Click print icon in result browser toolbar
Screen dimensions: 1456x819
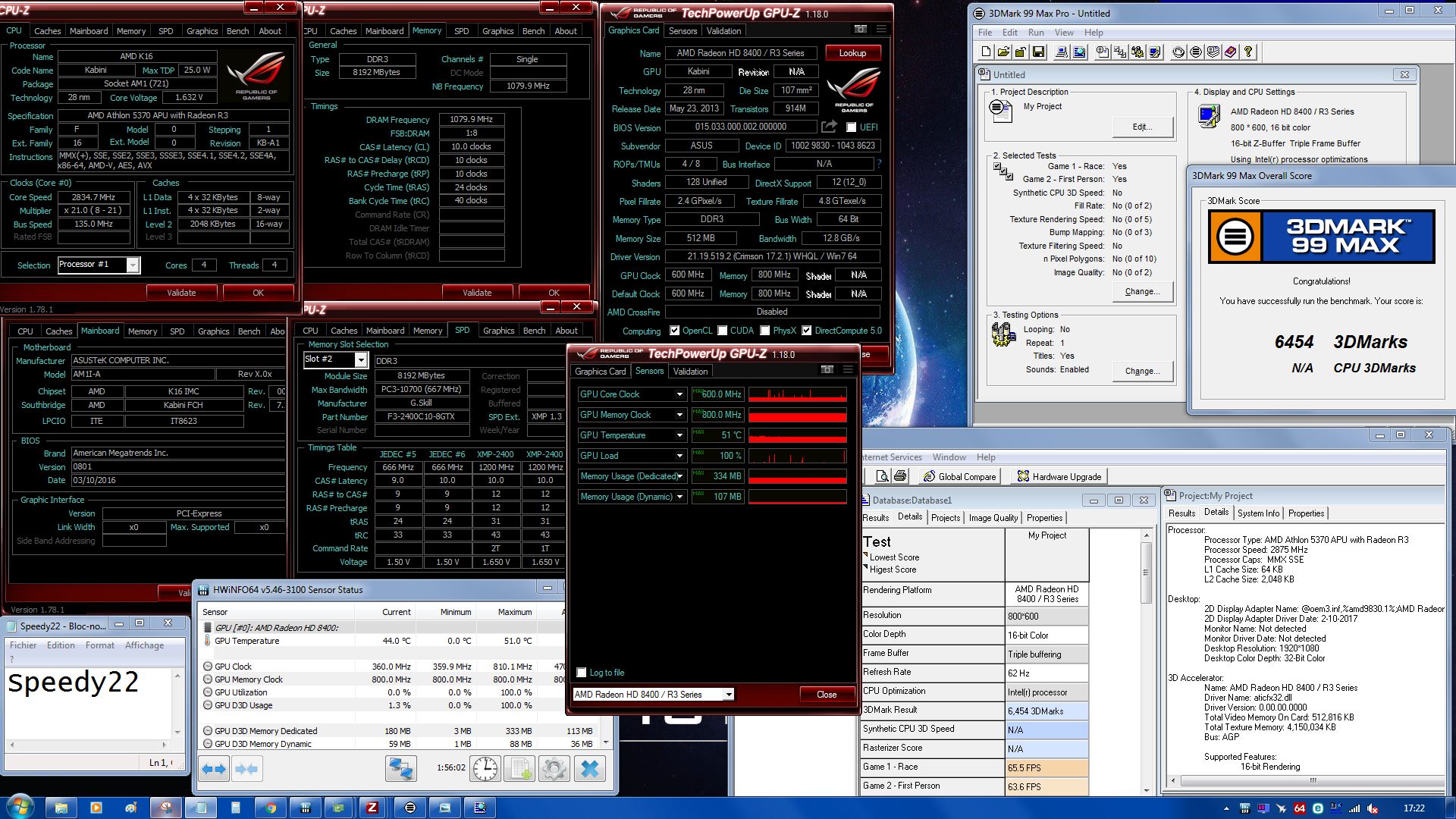tap(900, 476)
